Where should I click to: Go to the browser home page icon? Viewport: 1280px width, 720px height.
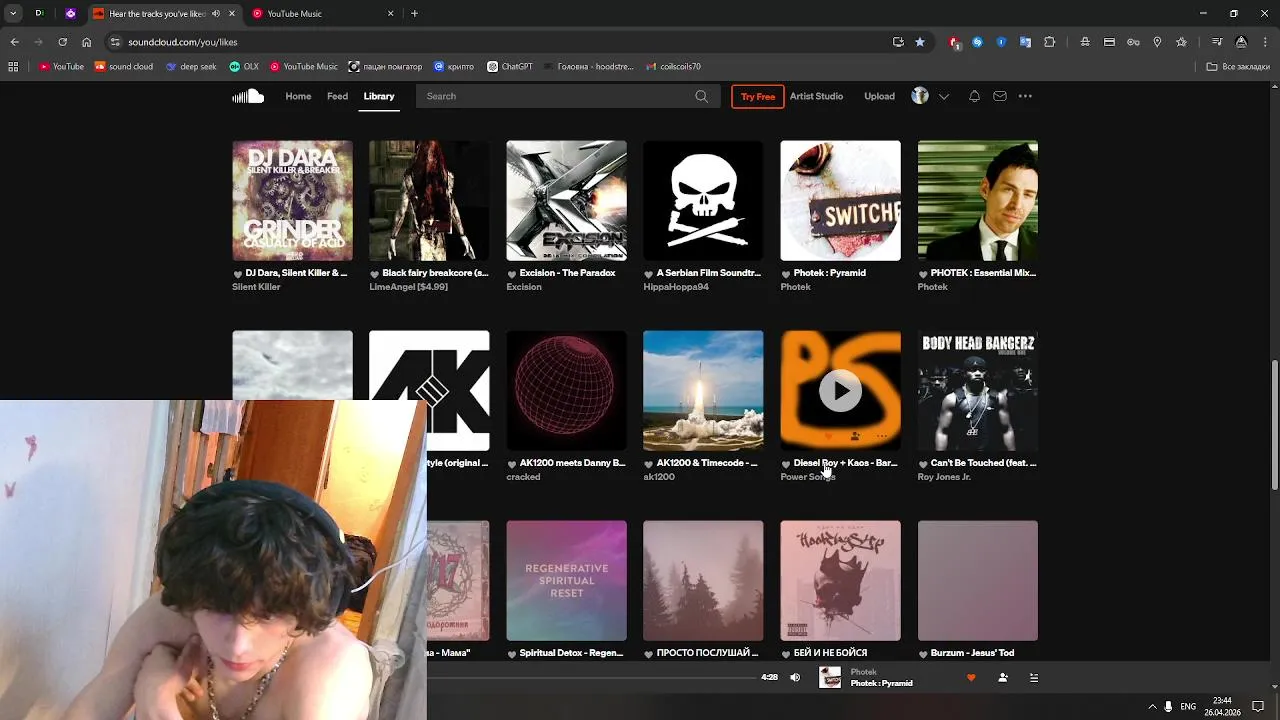(86, 42)
